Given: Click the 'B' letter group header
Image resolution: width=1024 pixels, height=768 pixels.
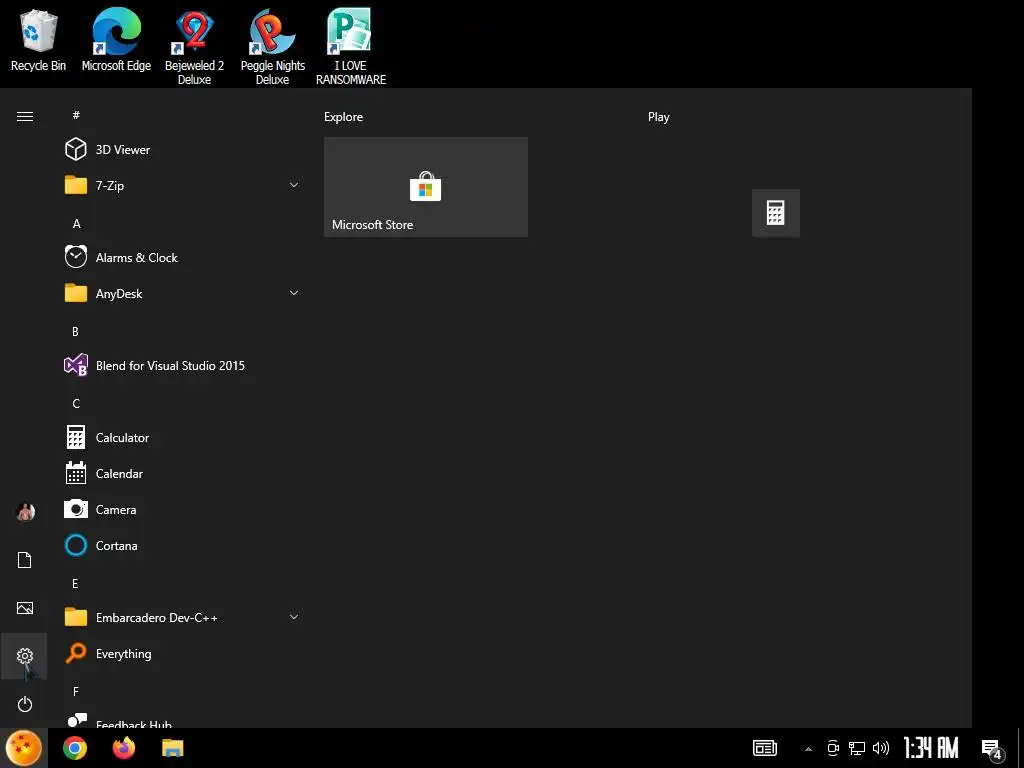Looking at the screenshot, I should click(x=75, y=332).
